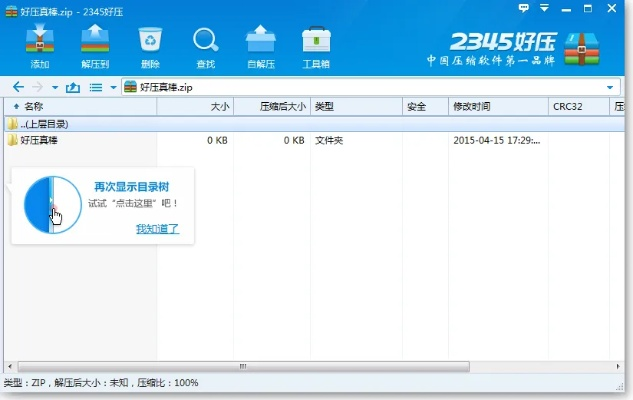
Task: Select the ..(上层目录) parent folder row
Action: [x=314, y=124]
